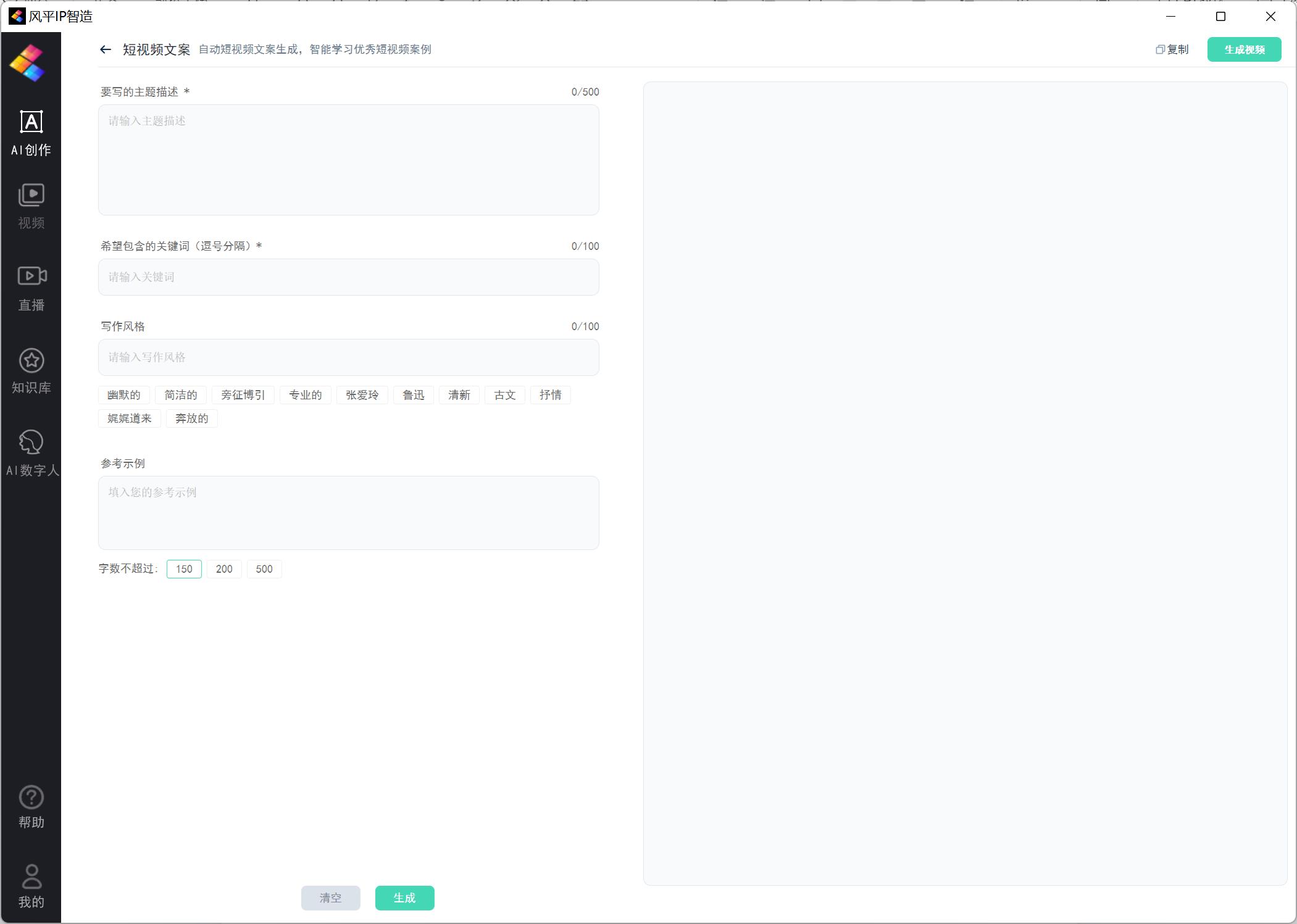Screen dimensions: 1297x924
Task: Click the 清空 button
Action: 332,897
